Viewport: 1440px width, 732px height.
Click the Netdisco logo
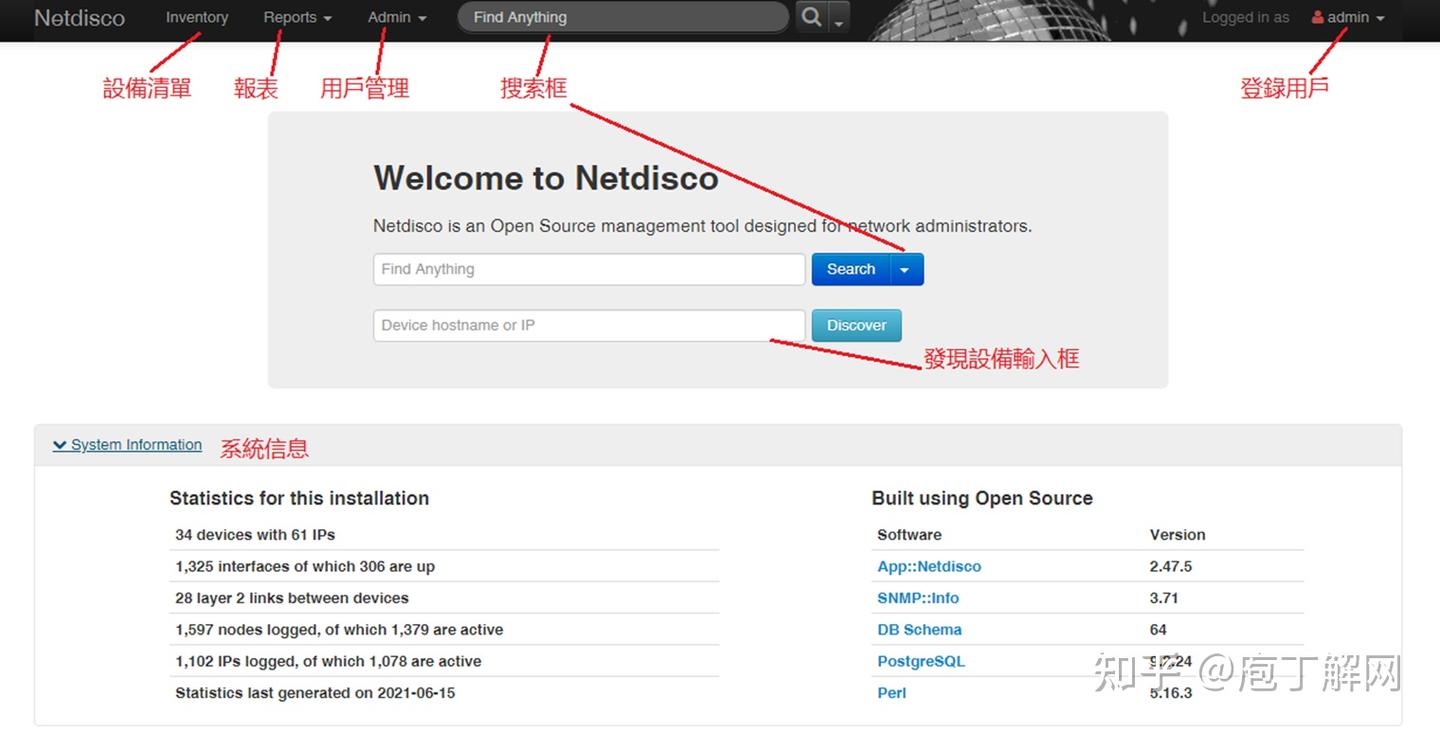(x=79, y=18)
